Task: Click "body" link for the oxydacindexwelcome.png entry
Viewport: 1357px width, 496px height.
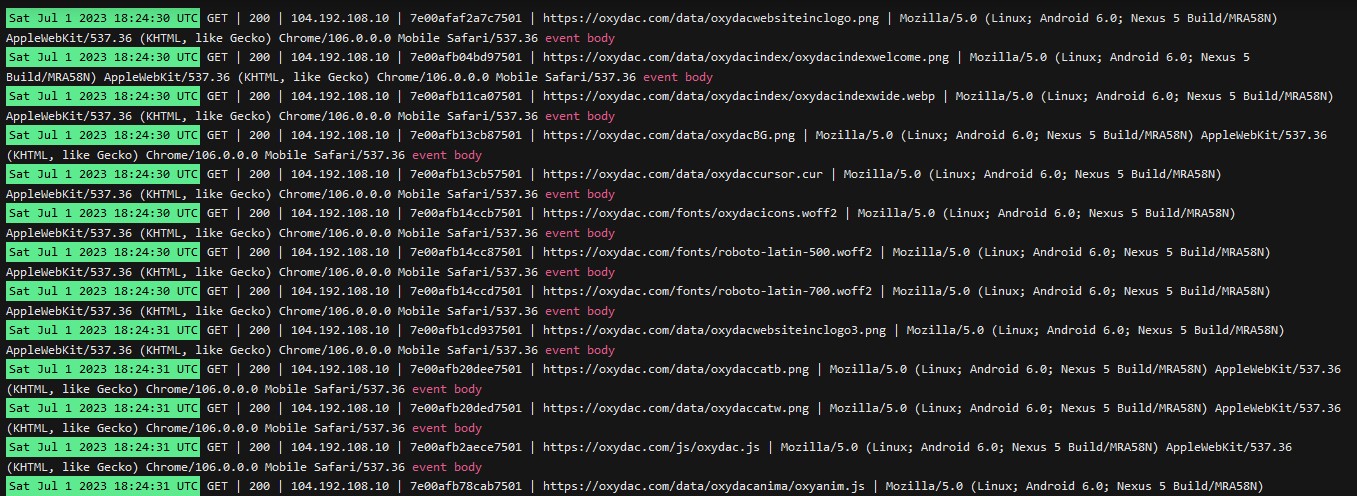Action: pyautogui.click(x=699, y=77)
